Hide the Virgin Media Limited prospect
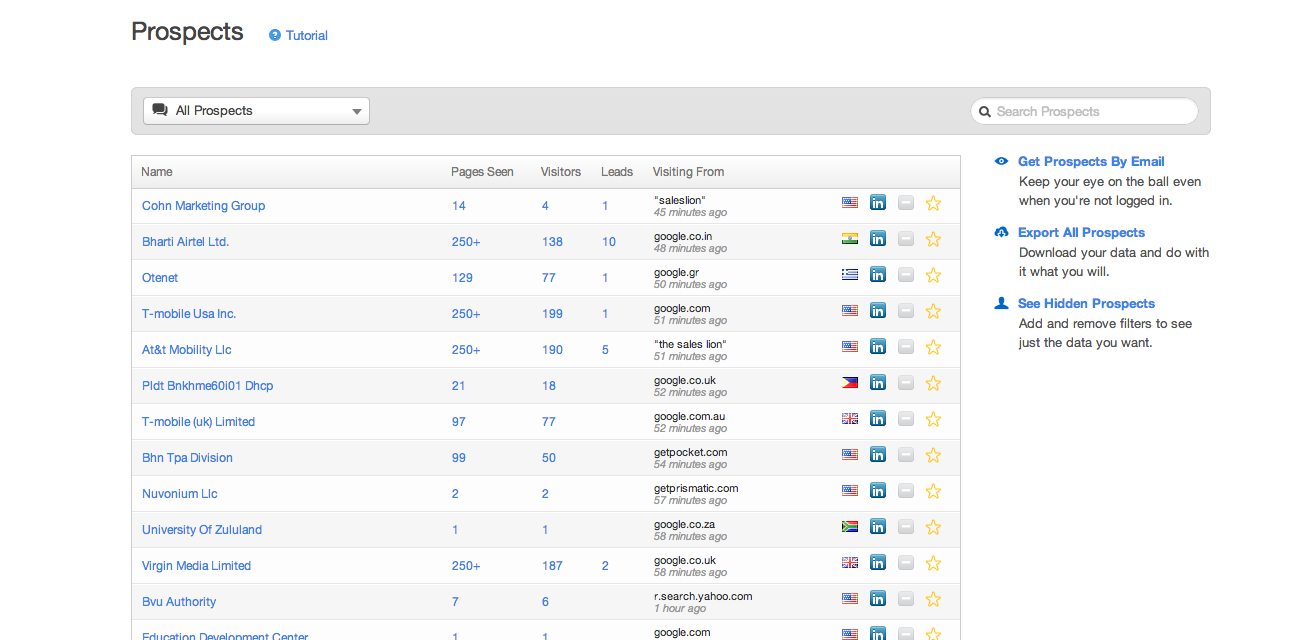 [905, 563]
